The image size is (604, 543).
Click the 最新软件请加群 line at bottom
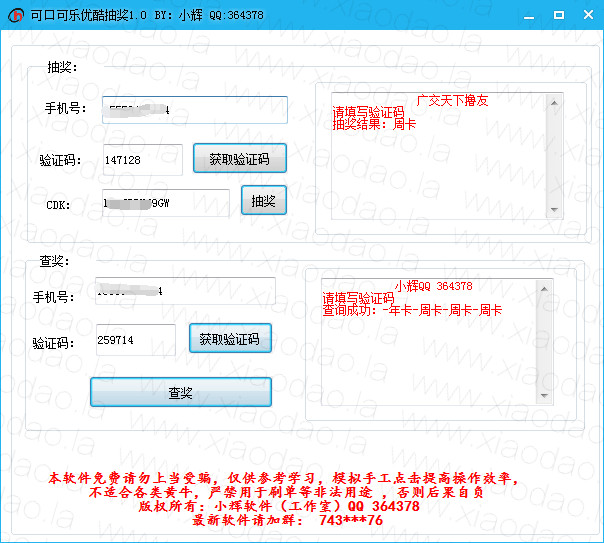[x=287, y=520]
